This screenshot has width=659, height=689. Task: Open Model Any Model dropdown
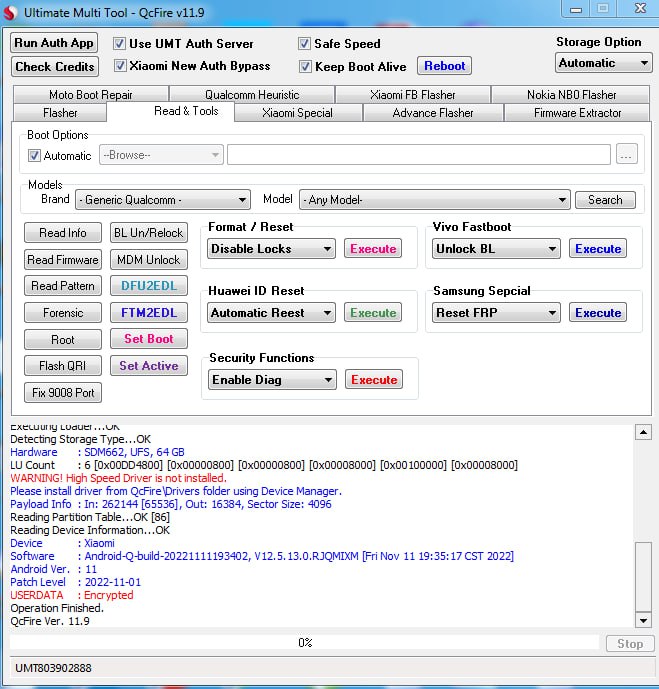point(435,200)
